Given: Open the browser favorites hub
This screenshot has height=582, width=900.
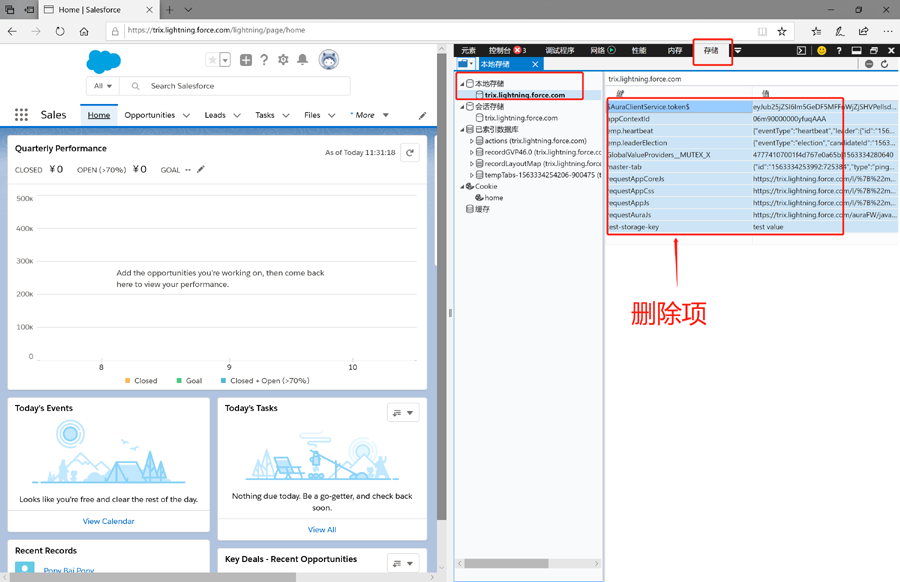Looking at the screenshot, I should coord(816,32).
